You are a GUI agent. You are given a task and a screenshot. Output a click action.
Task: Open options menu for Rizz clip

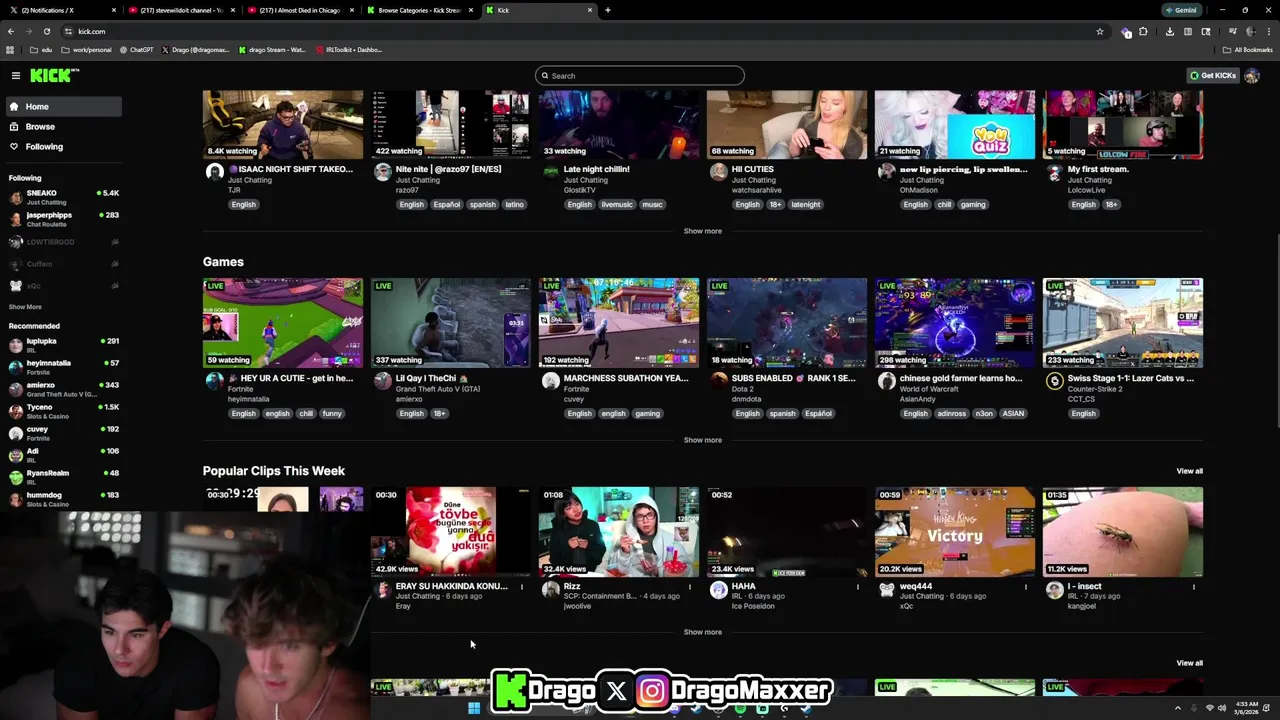(690, 587)
